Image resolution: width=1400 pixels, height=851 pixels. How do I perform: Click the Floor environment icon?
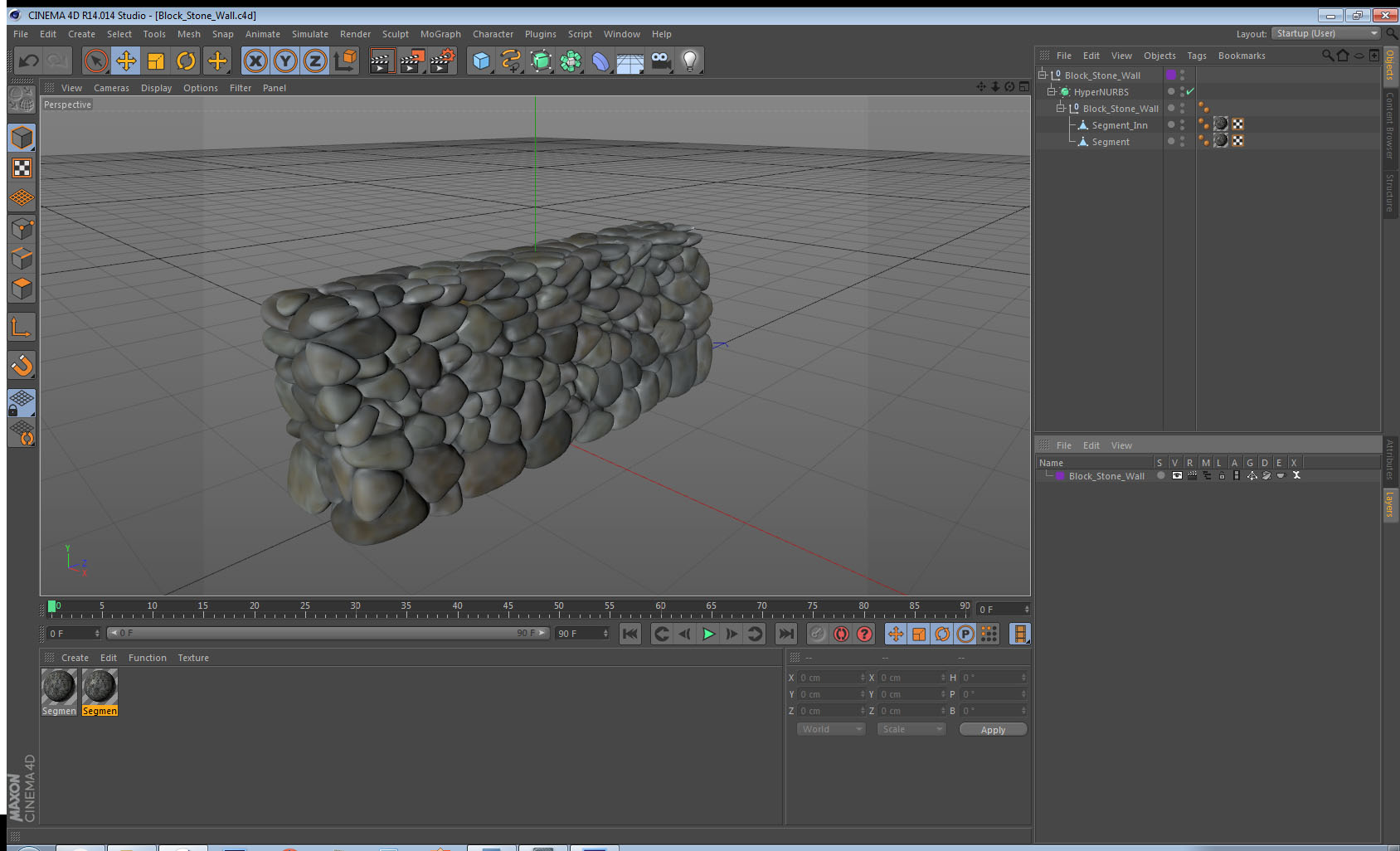tap(630, 61)
